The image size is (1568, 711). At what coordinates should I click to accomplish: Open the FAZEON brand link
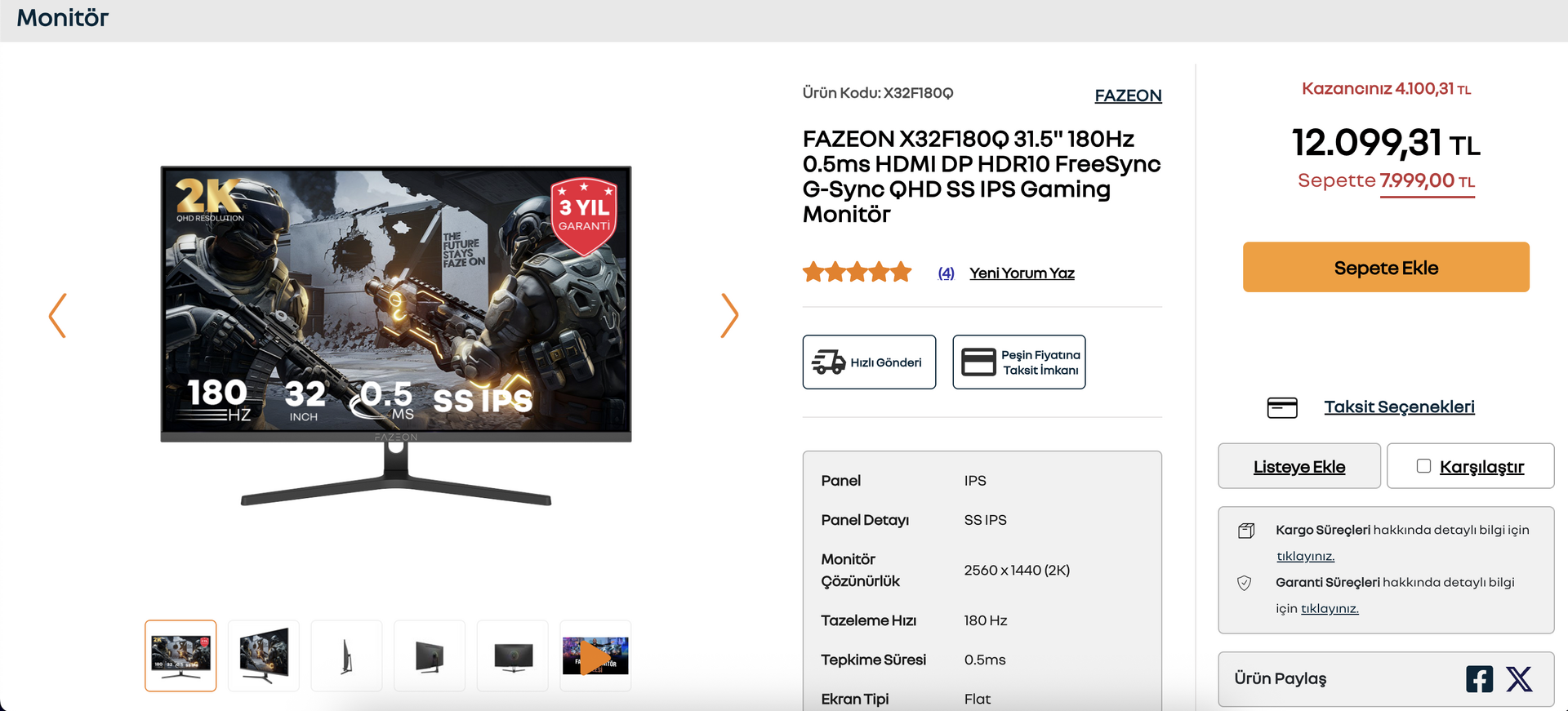click(x=1128, y=96)
